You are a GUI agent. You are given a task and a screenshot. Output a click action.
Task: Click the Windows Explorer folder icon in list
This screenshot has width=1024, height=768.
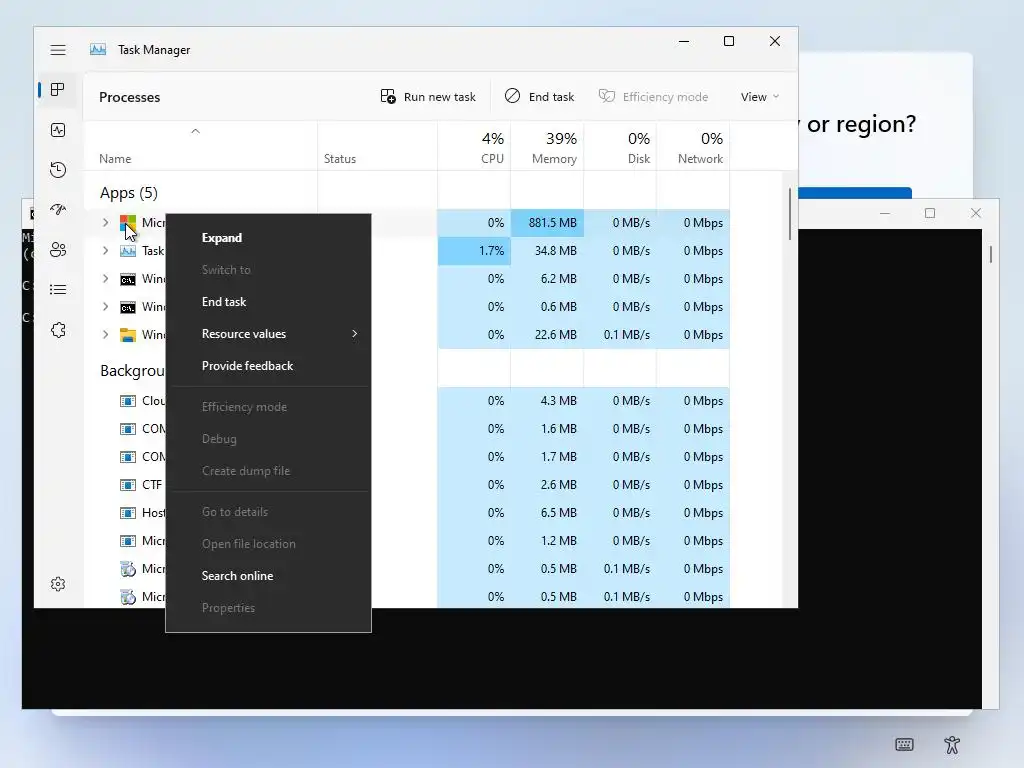128,335
